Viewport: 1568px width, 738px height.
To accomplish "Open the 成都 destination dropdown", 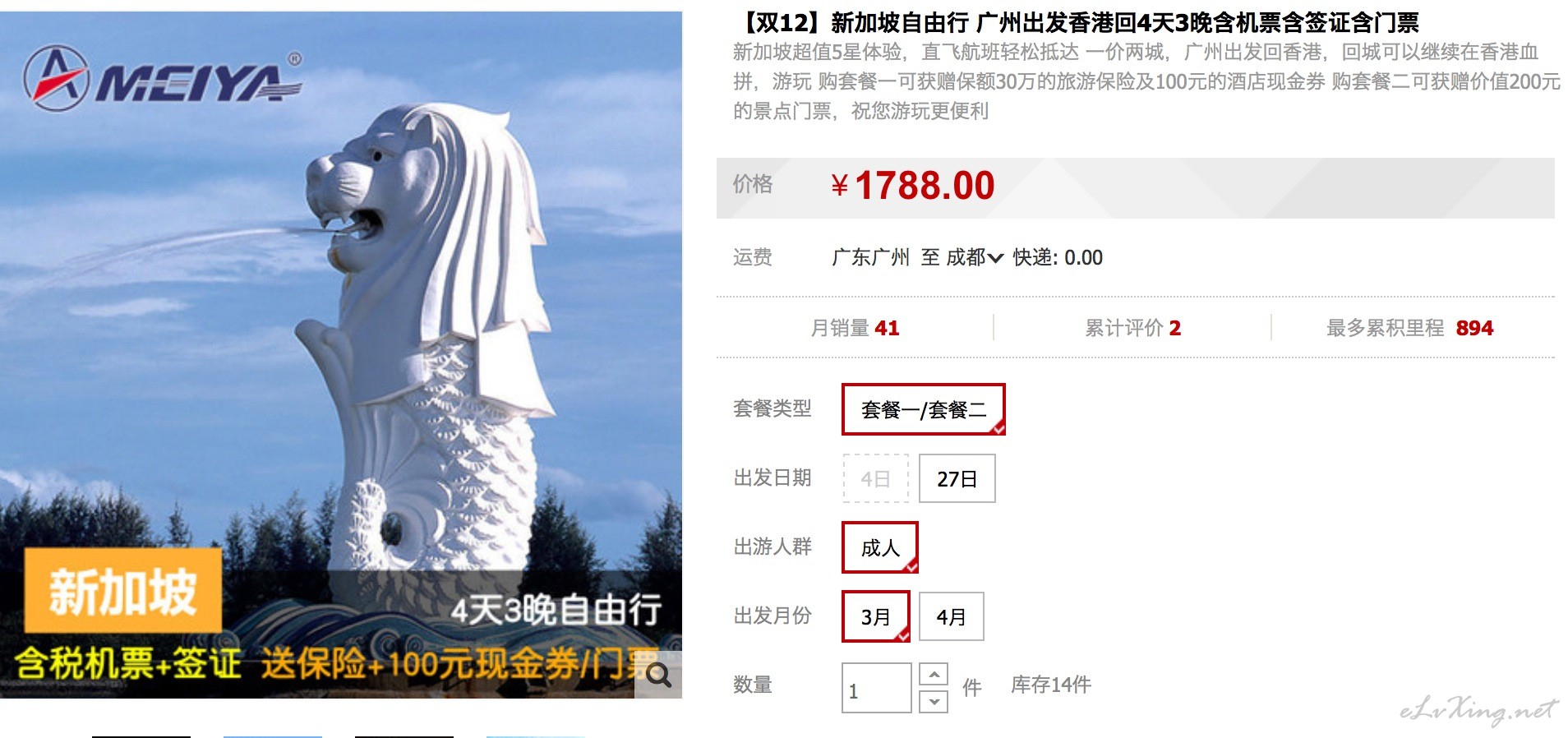I will pyautogui.click(x=975, y=257).
